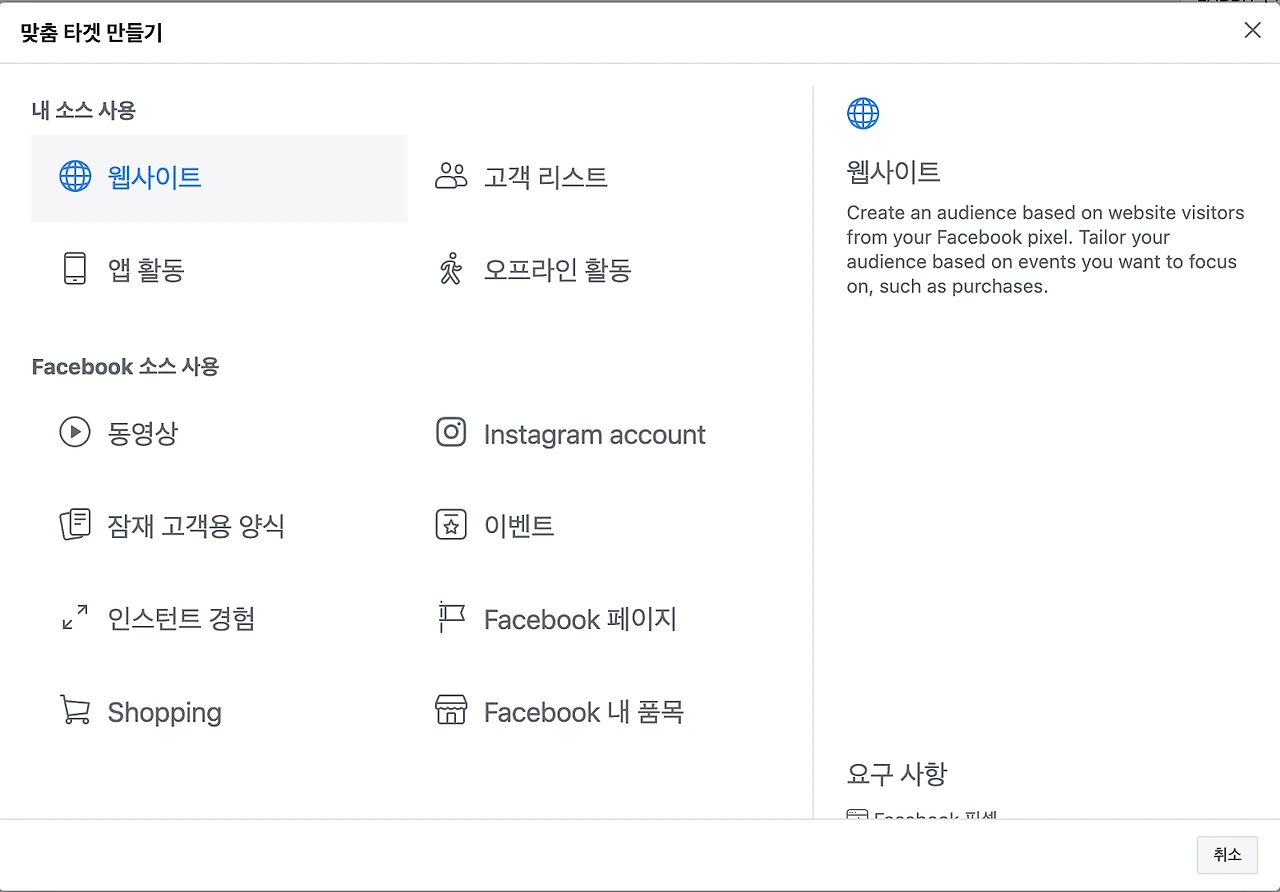The image size is (1280, 892).
Task: Select the Shopping cart icon
Action: point(75,711)
